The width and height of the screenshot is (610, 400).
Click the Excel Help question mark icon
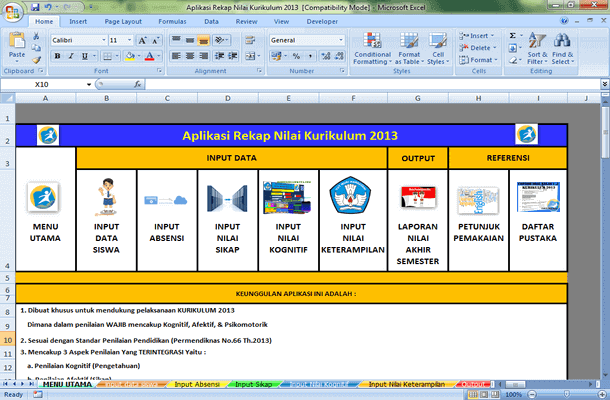pos(564,21)
